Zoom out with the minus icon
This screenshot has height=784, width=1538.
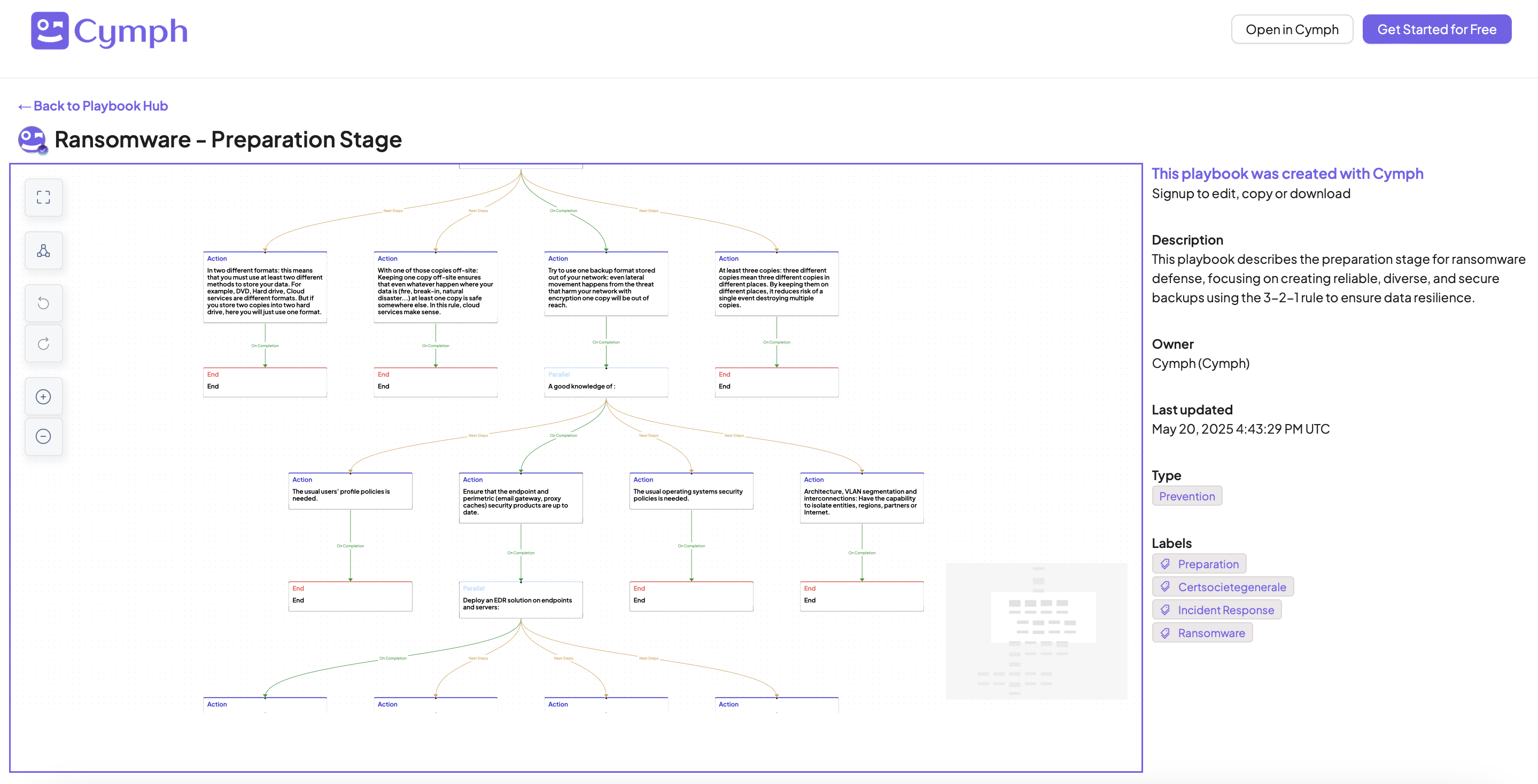coord(44,436)
